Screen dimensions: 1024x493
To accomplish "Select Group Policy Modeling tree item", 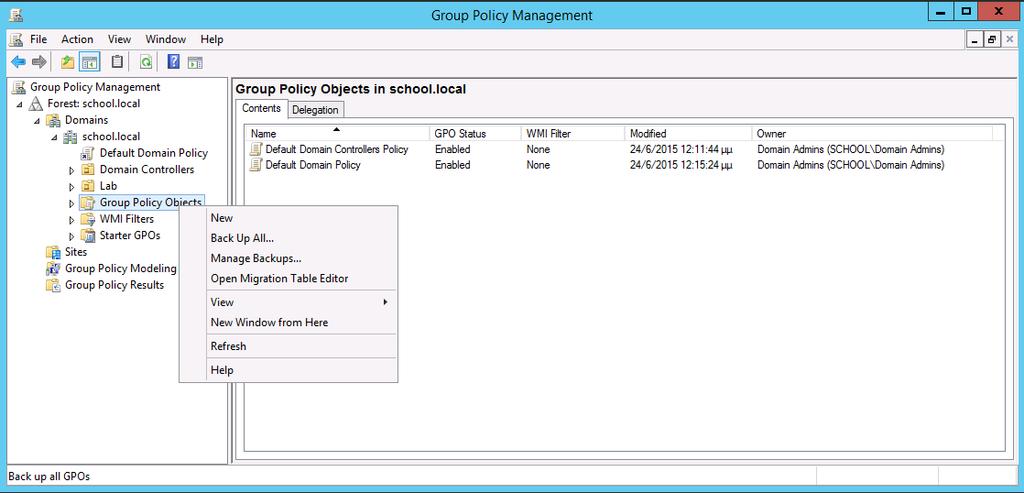I will pos(121,268).
